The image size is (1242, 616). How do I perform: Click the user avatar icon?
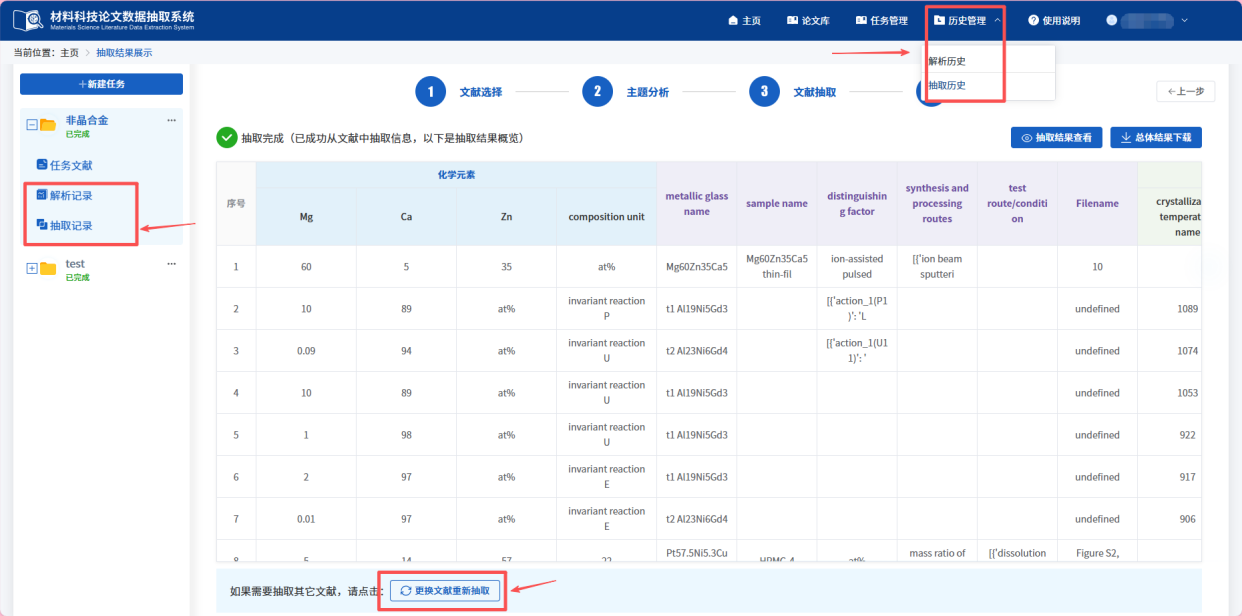click(x=1111, y=20)
